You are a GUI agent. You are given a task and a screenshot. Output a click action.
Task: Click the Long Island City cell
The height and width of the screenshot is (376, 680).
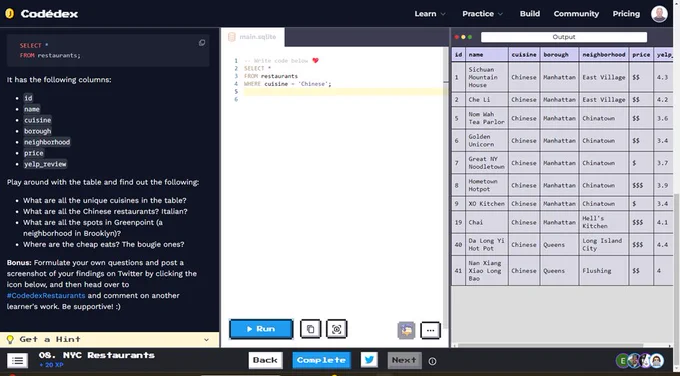(604, 245)
